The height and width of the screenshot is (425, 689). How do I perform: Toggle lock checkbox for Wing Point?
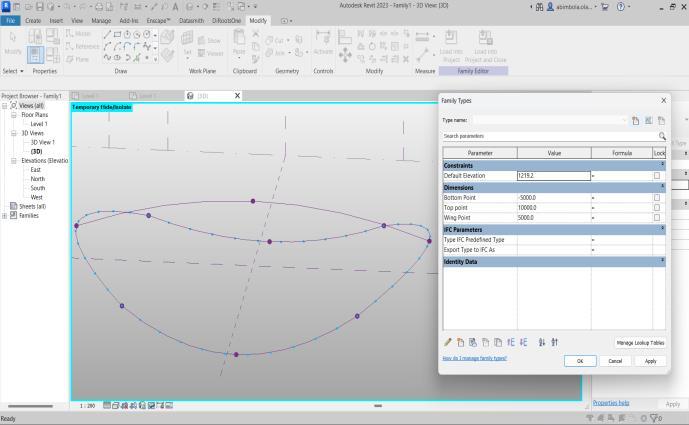pos(657,218)
